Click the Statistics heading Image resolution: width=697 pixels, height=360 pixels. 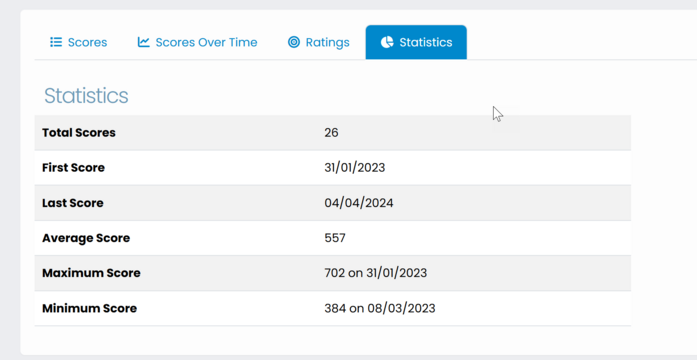[86, 96]
